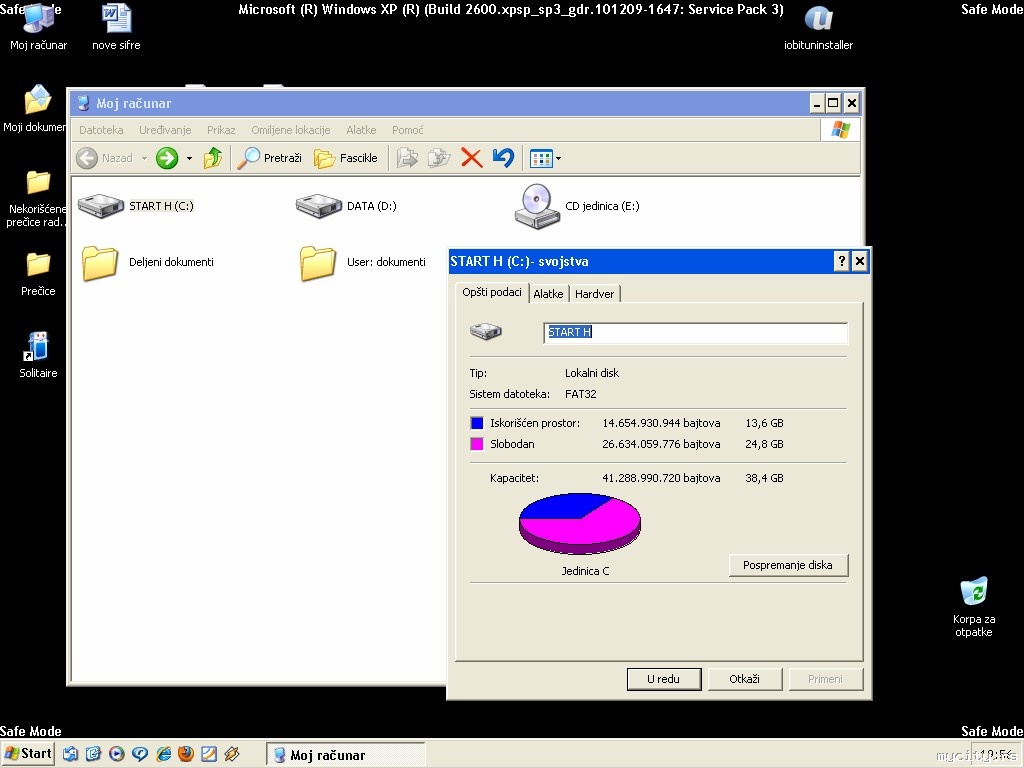Open Forward history dropdown arrow
Screen dimensions: 1024x768
tap(189, 158)
